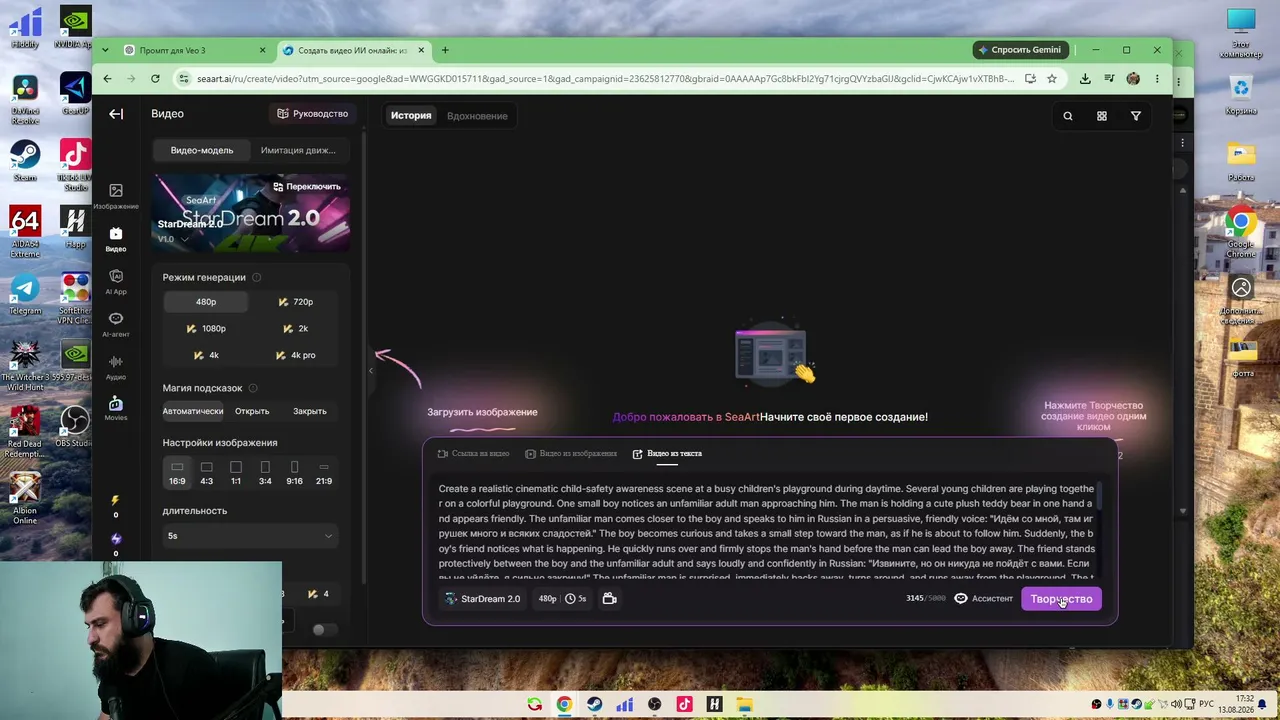Set prompt magic to Автоматически
1280x720 pixels.
[193, 411]
